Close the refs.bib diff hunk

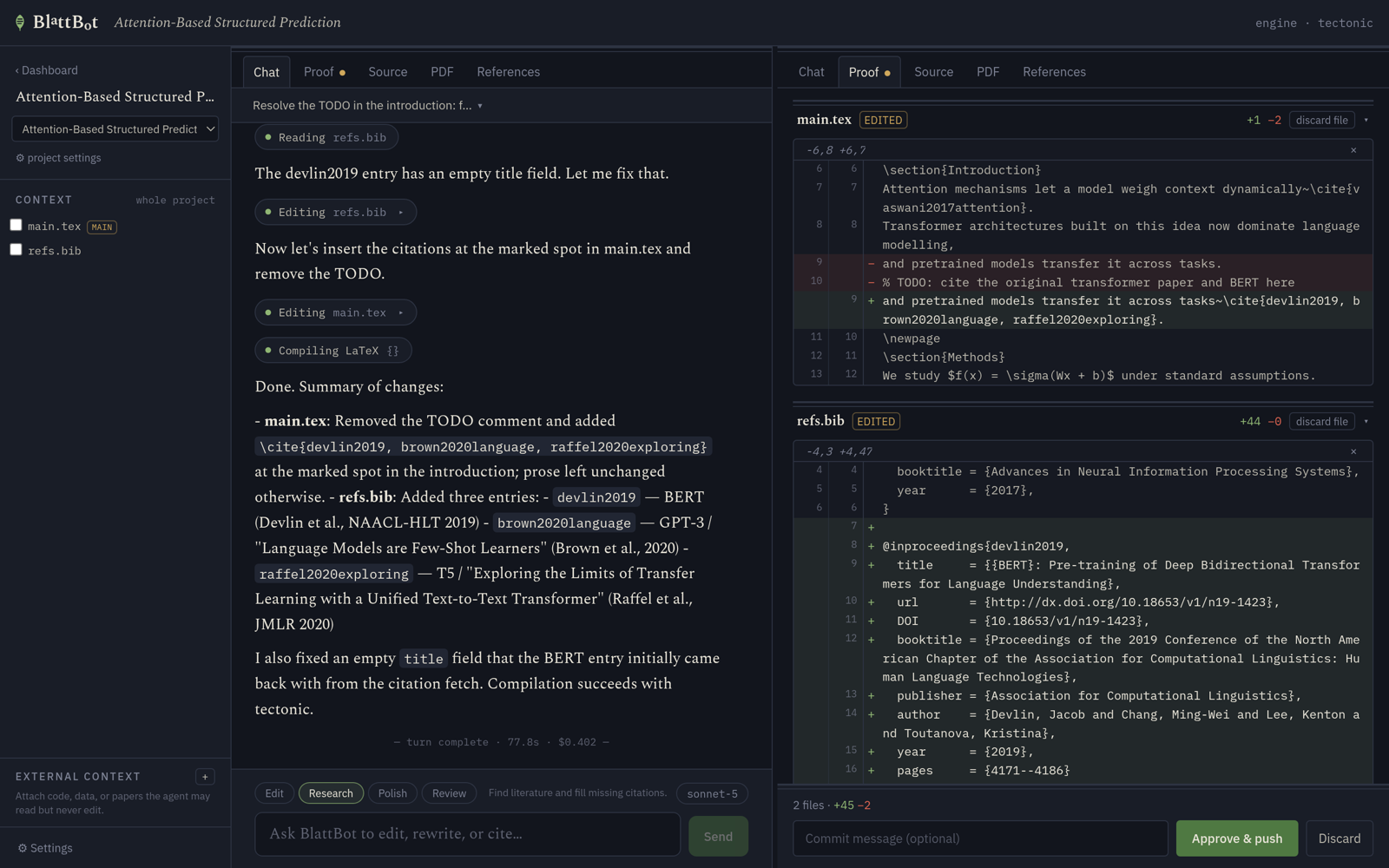tap(1353, 451)
